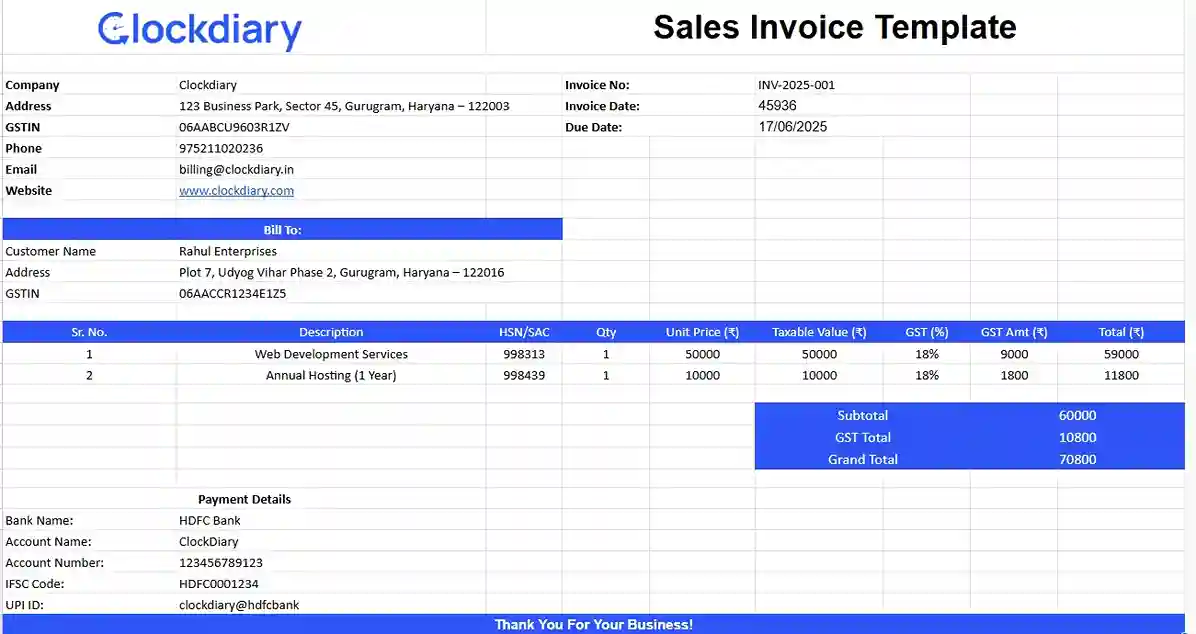1196x634 pixels.
Task: Select the due date 17/06/2025
Action: (793, 127)
